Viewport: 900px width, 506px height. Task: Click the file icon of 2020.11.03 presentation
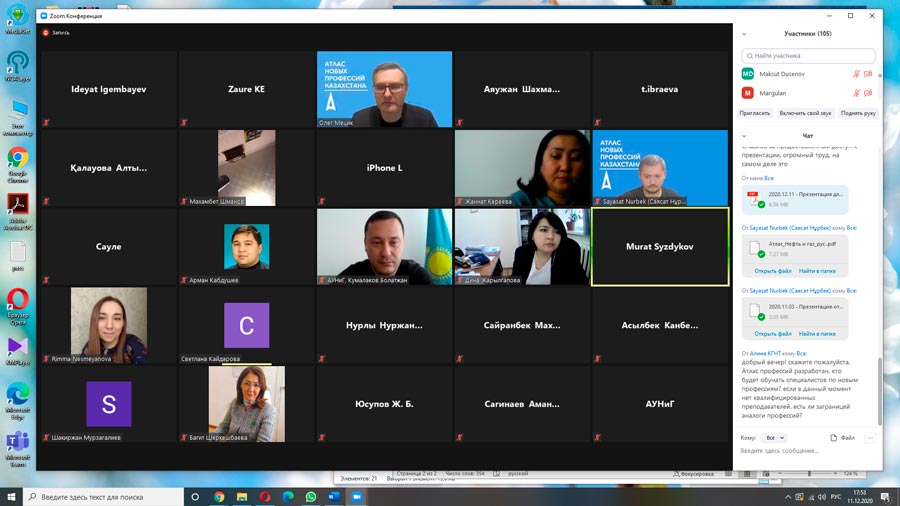point(755,312)
